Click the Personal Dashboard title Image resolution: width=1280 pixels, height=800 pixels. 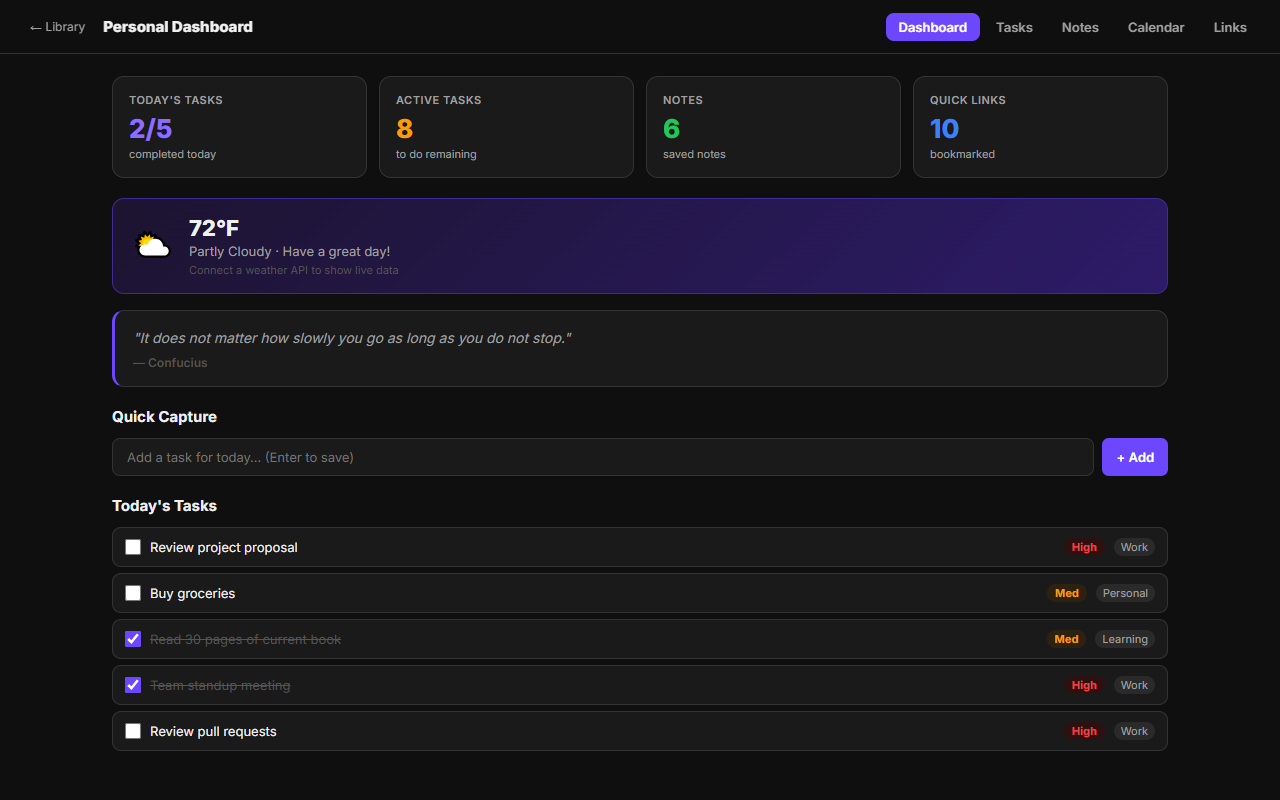[178, 27]
